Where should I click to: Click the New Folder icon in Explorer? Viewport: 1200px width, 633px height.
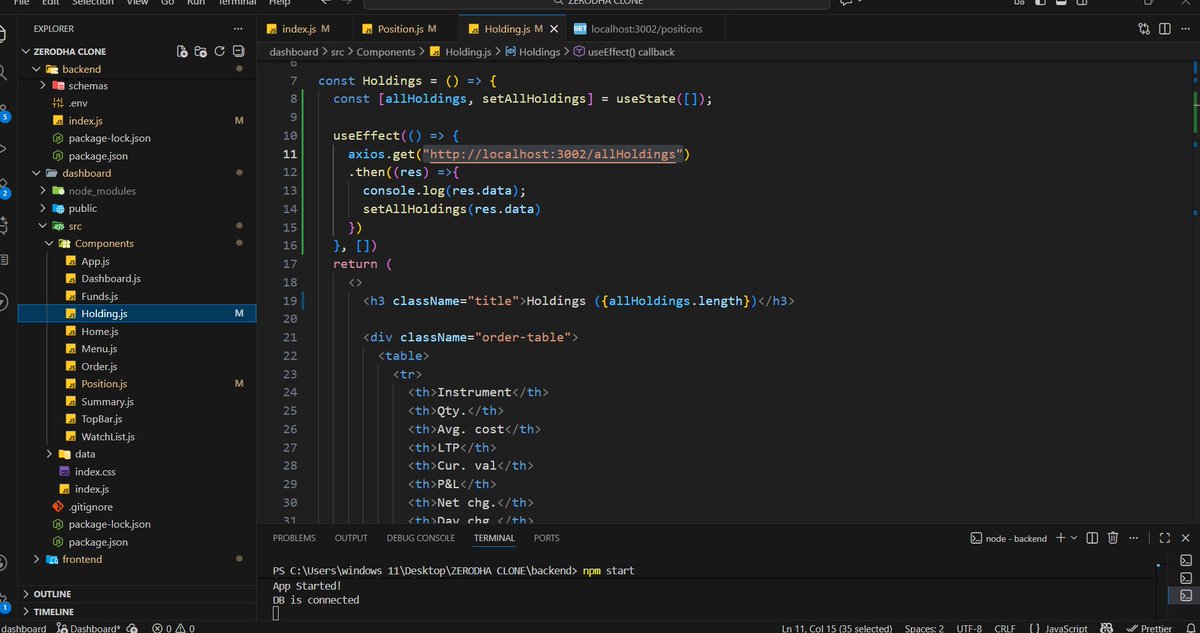200,51
